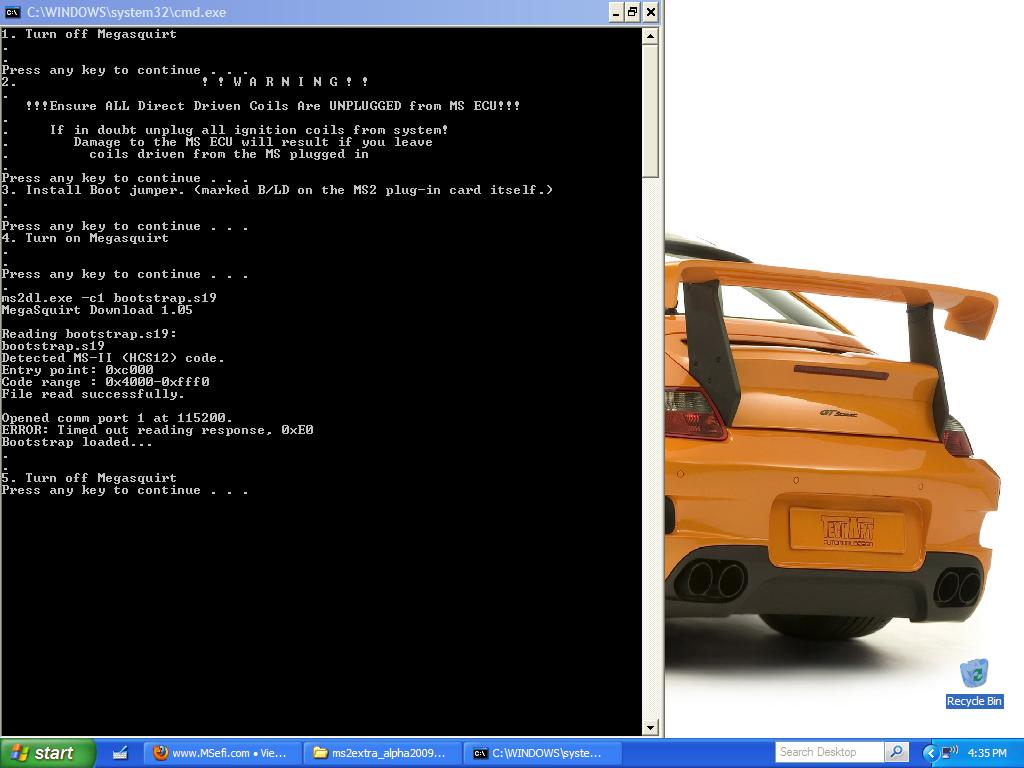Click 'Entry point: 0xc000' line
1024x768 pixels.
coord(77,370)
